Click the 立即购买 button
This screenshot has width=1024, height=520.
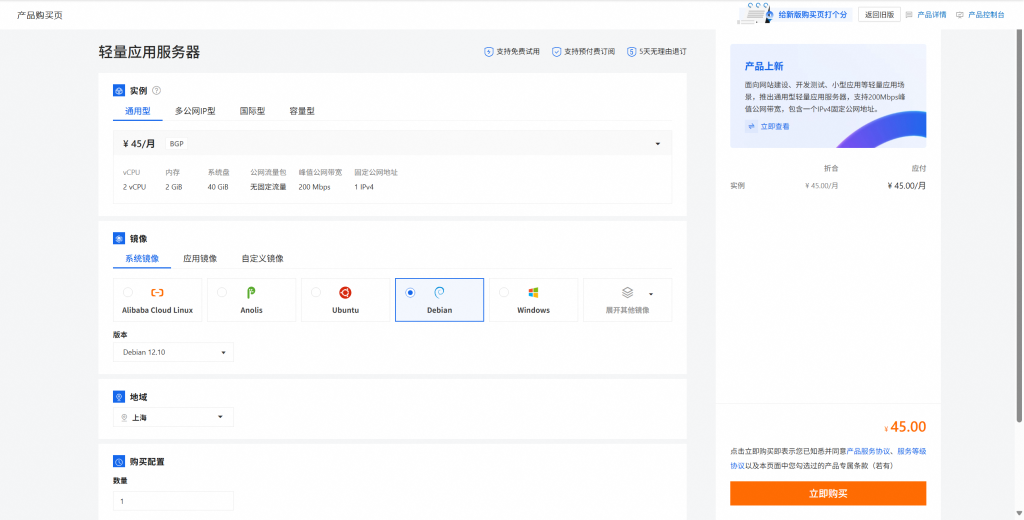click(x=827, y=493)
